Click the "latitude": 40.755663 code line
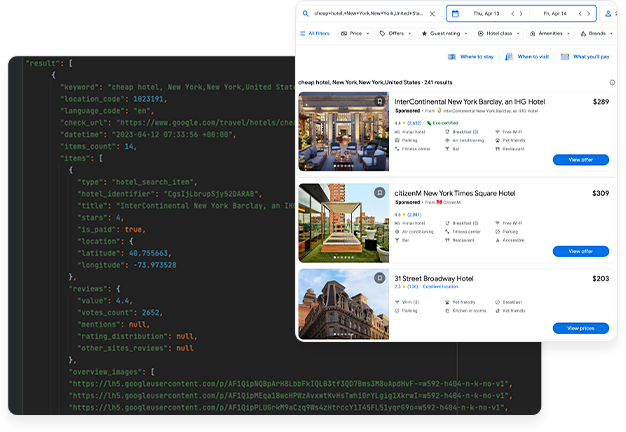 125,253
